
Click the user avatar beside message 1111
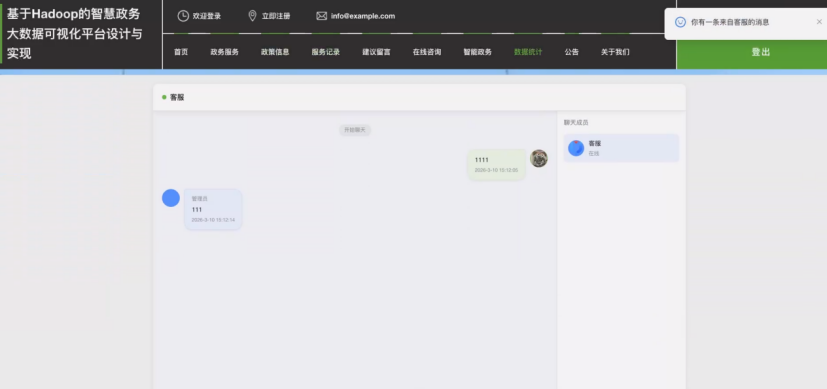[538, 158]
